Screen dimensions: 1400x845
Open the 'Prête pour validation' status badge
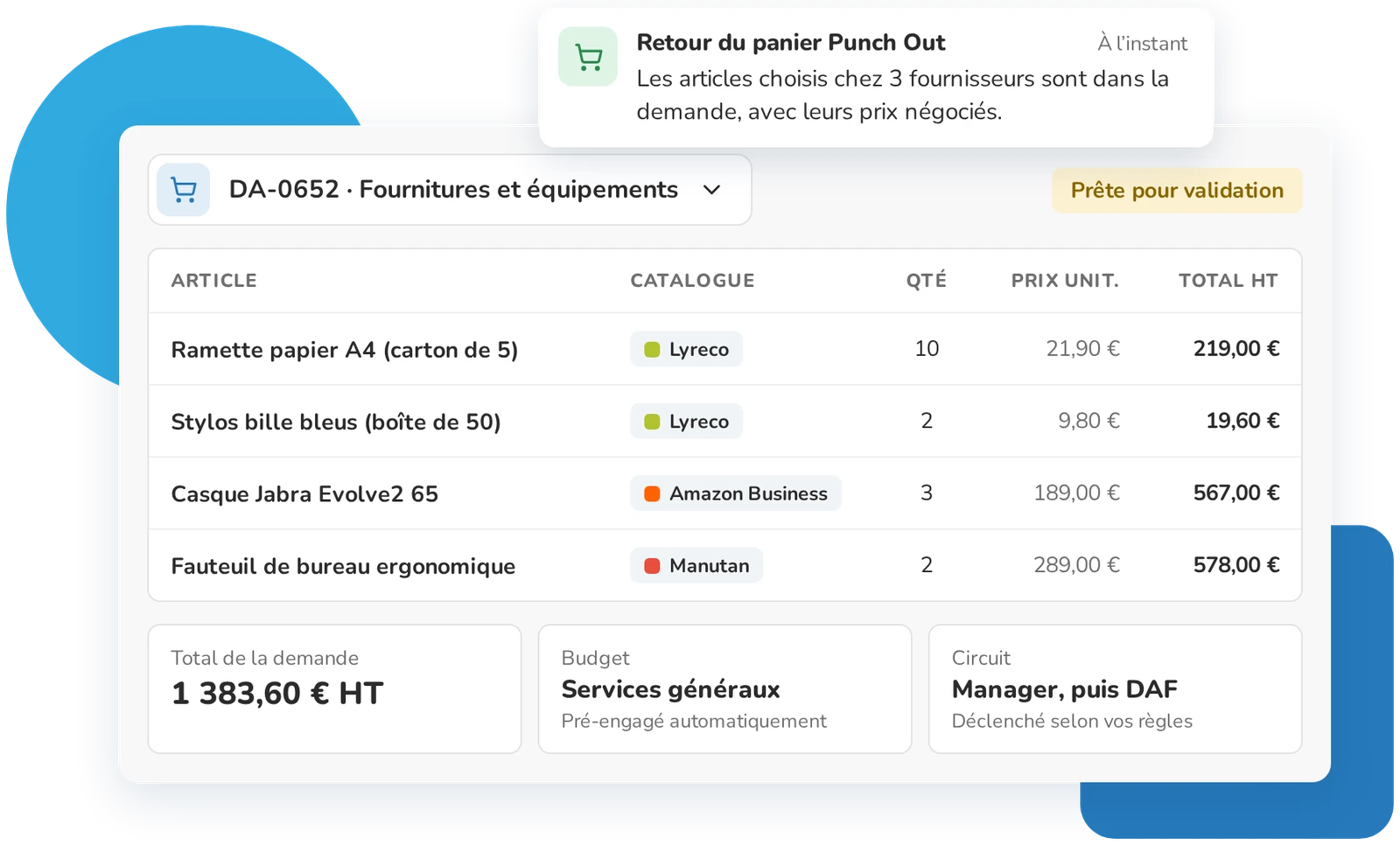point(1177,190)
